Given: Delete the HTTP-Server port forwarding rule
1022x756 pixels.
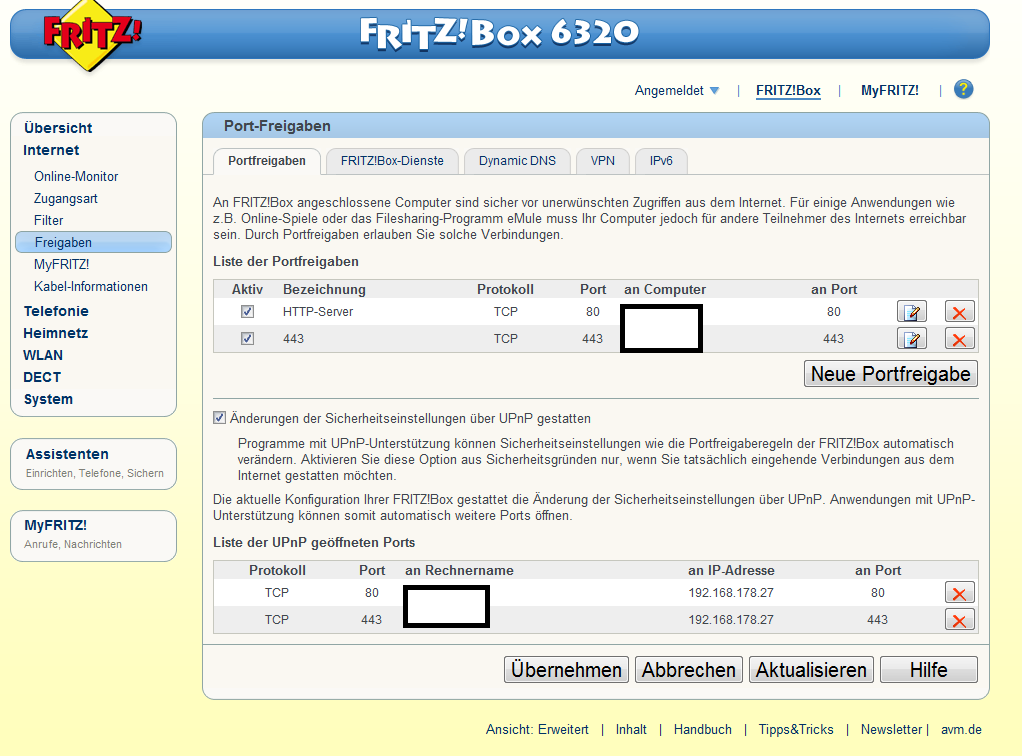Looking at the screenshot, I should tap(959, 312).
